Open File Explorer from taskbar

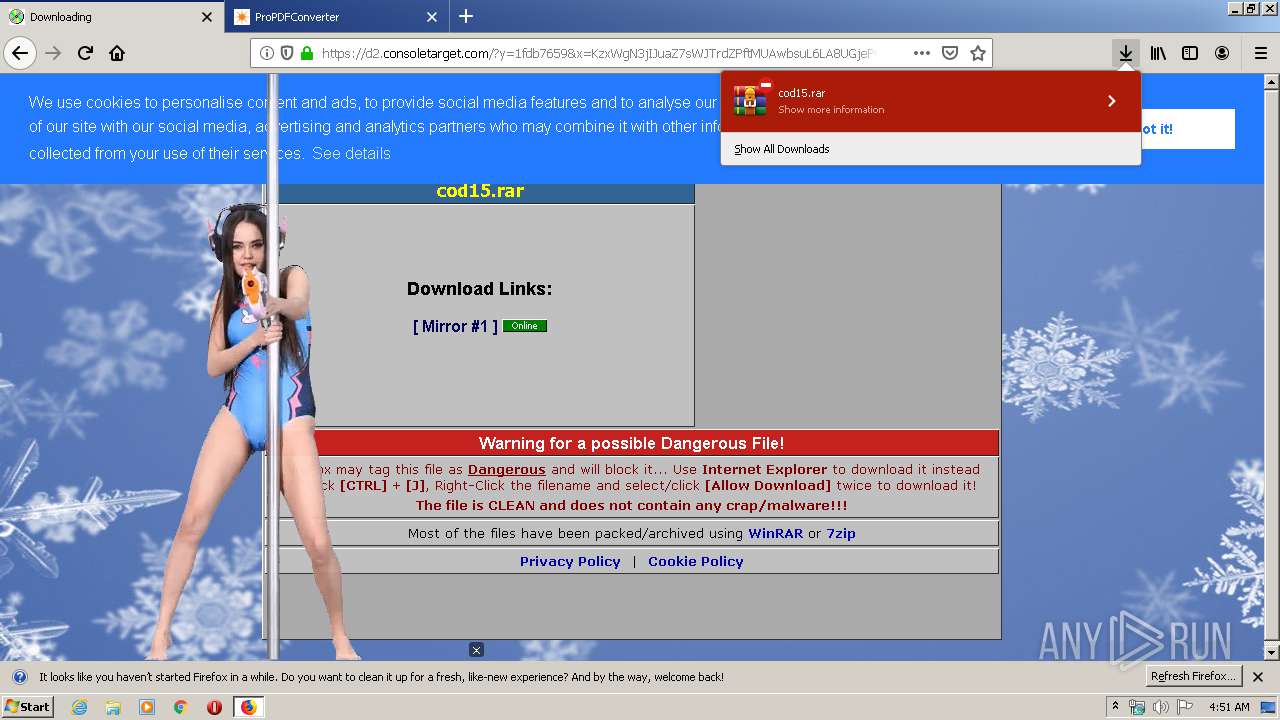click(113, 707)
